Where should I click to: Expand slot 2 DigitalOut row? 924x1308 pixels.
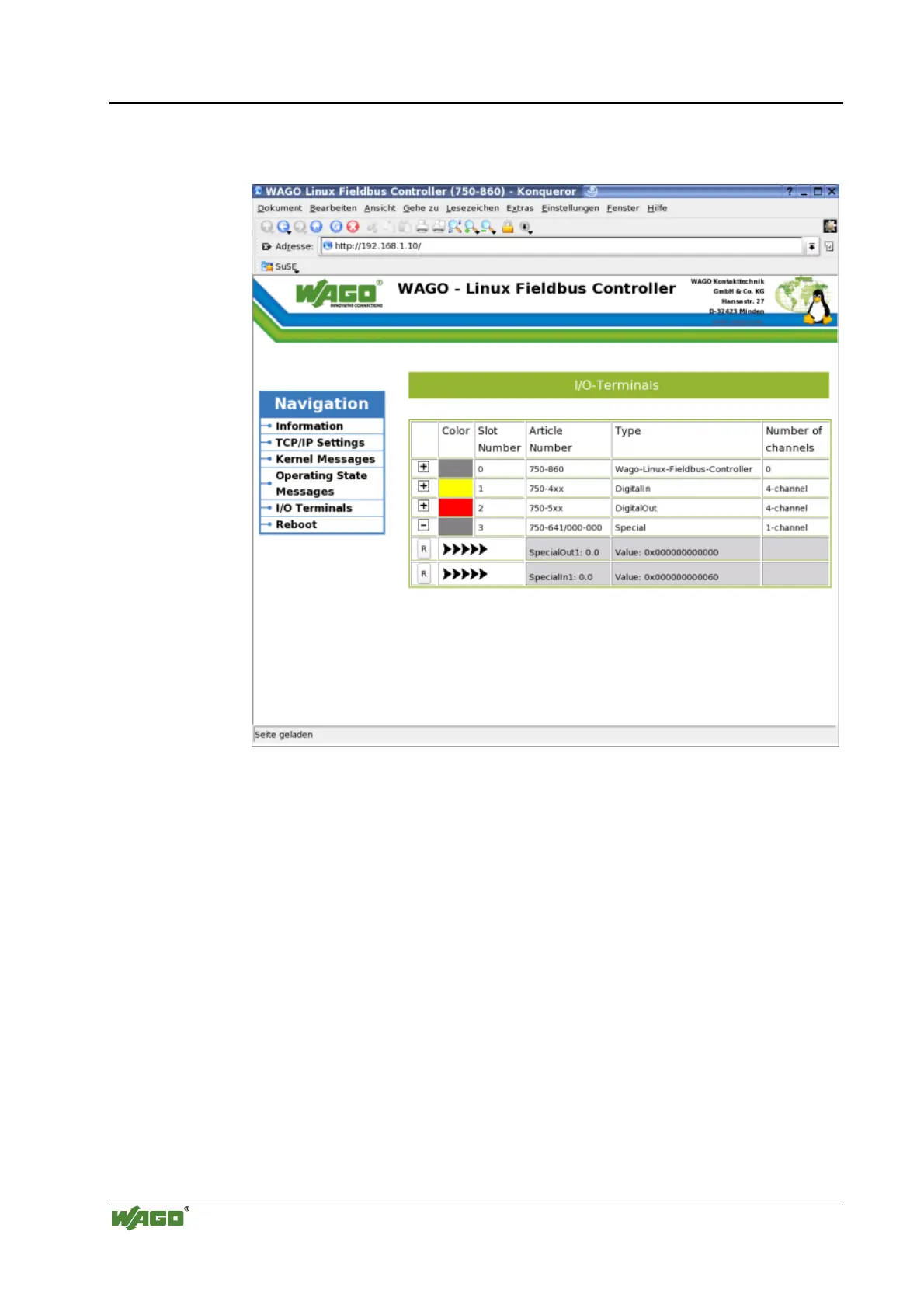point(423,506)
